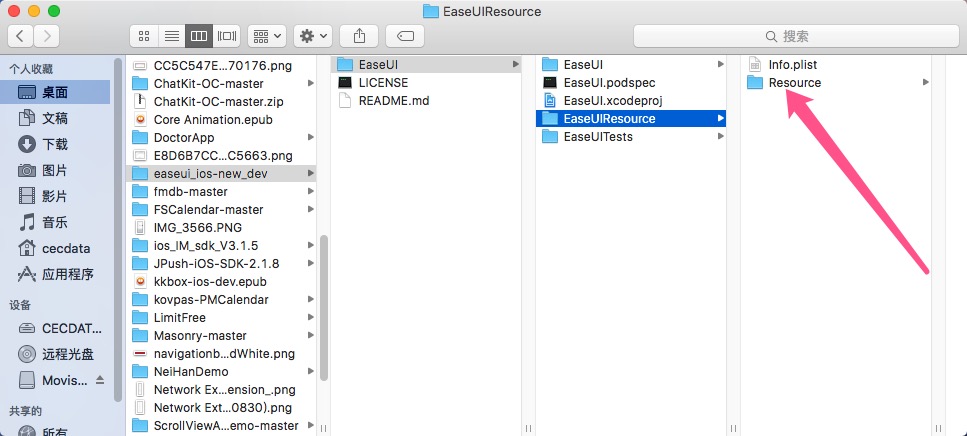Open the Resource folder
Screen dimensions: 967x436
tap(836, 83)
